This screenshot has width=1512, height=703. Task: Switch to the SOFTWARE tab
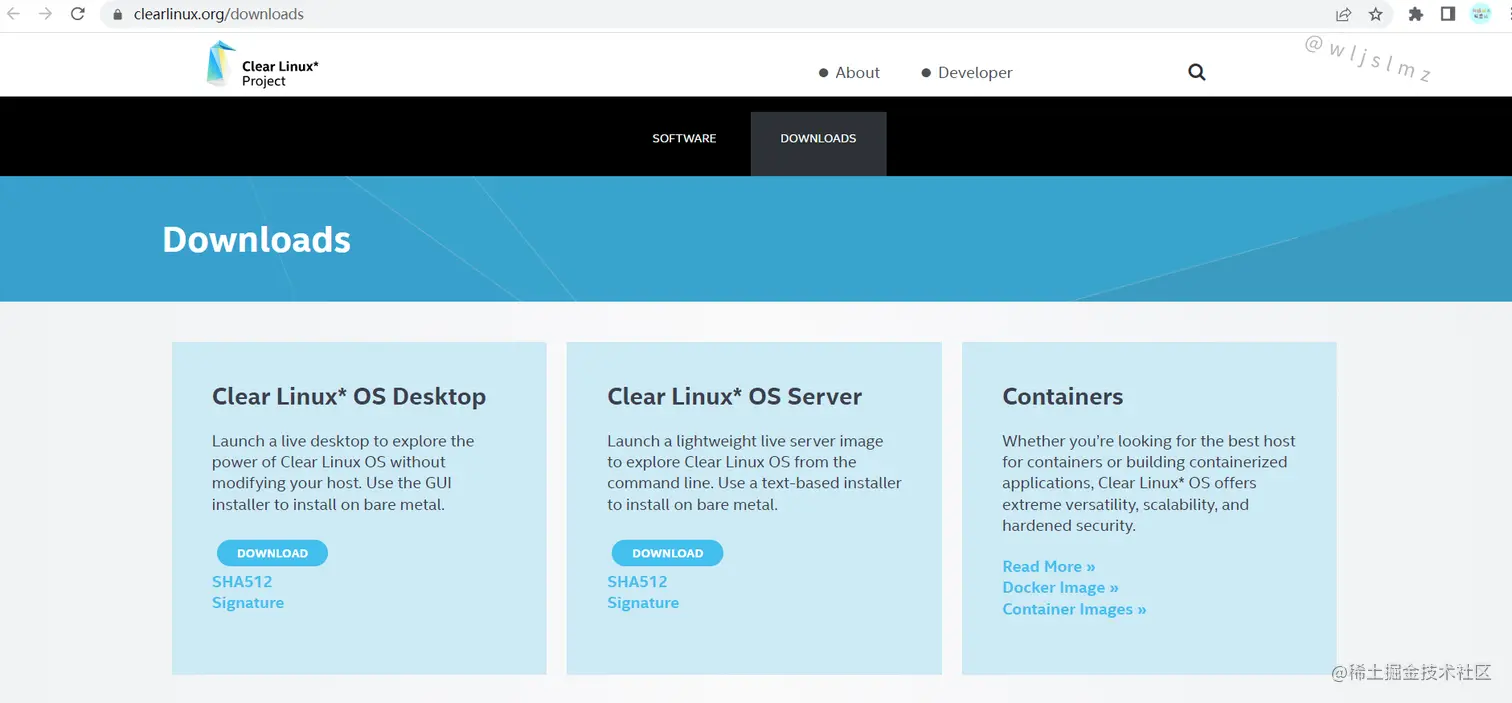684,139
